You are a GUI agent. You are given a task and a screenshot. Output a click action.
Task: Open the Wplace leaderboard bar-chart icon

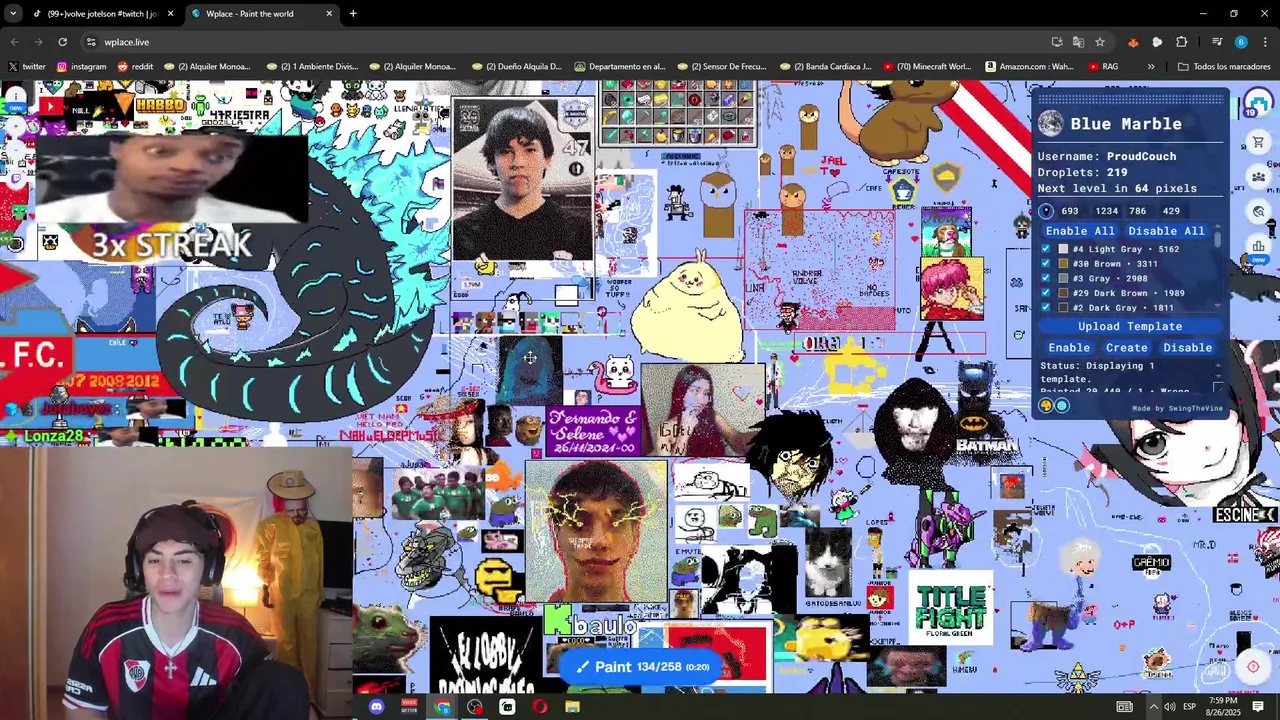(1259, 245)
